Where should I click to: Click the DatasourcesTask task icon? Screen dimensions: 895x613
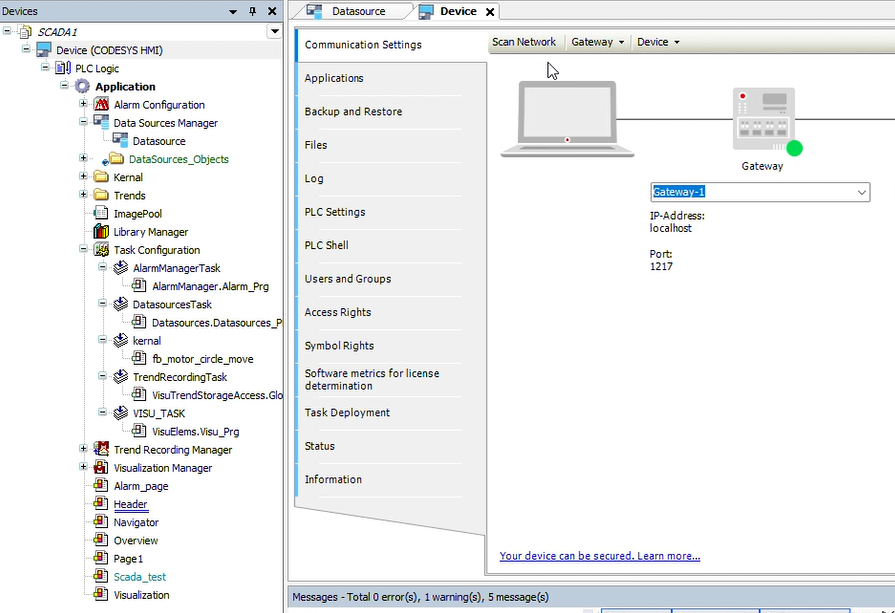coord(120,304)
